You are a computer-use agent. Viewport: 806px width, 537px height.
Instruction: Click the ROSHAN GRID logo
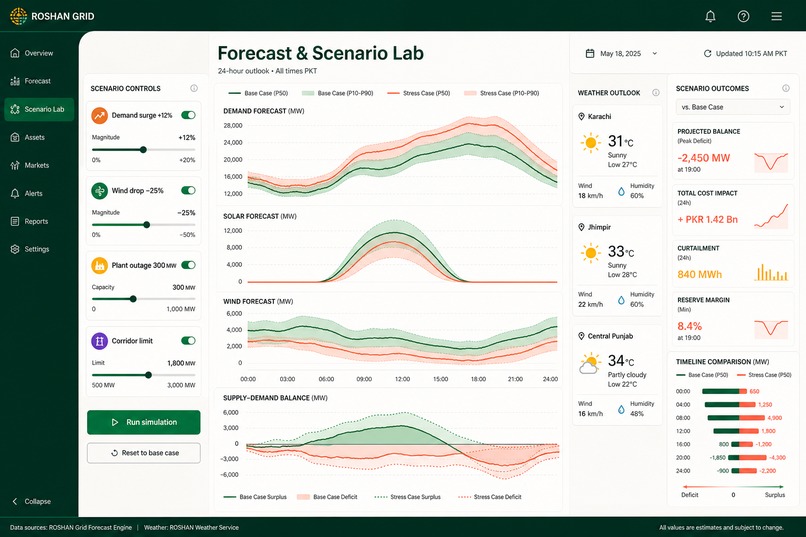click(x=52, y=16)
